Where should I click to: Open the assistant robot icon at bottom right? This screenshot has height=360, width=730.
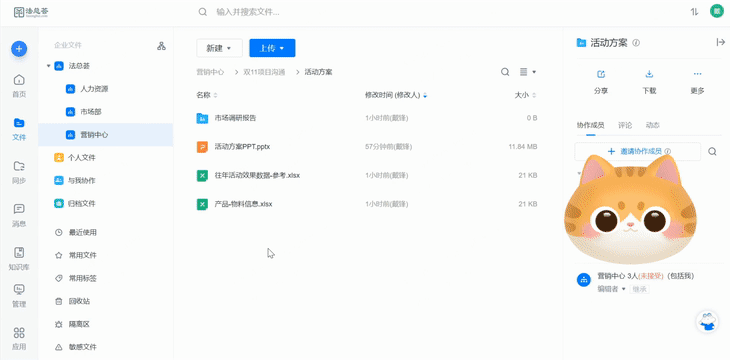tap(708, 321)
